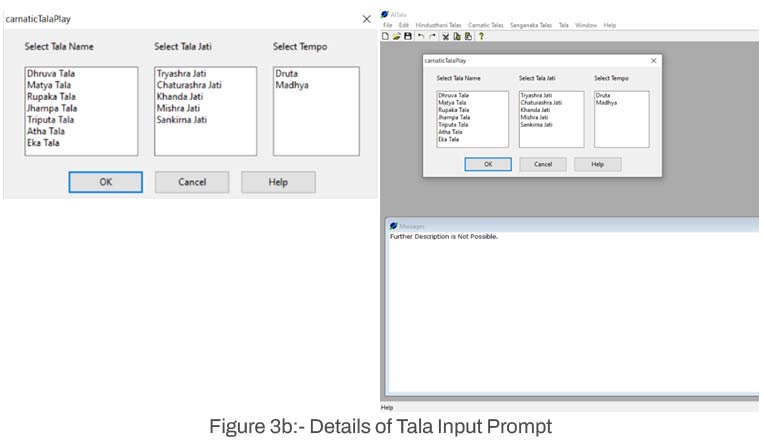Click the Paste clipboard toolbar icon

click(x=467, y=36)
